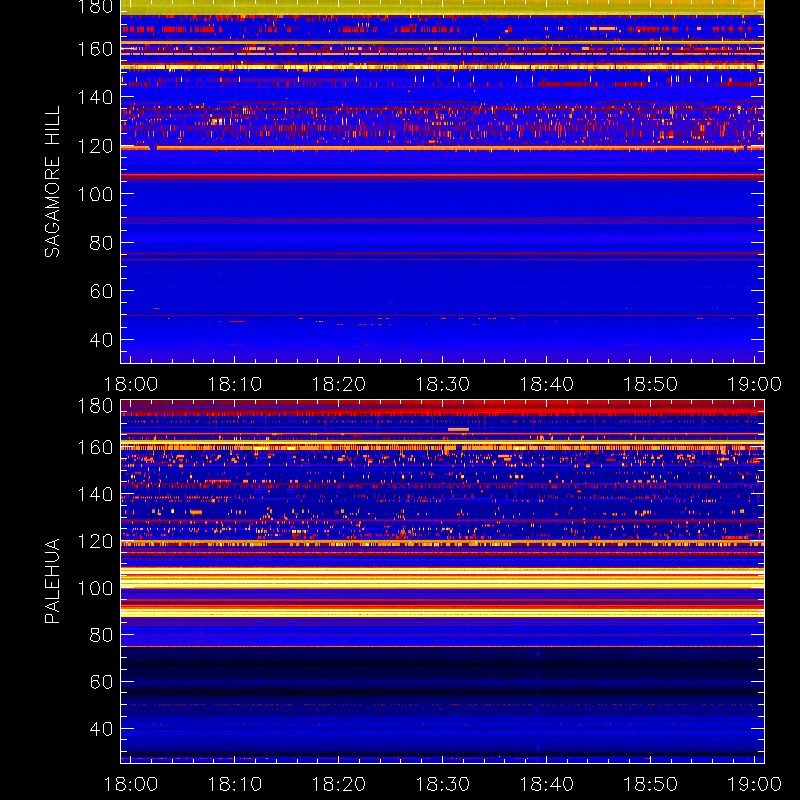The height and width of the screenshot is (800, 800).
Task: Click the 18:10 time label under Sagamore Hill plot
Action: coord(235,384)
